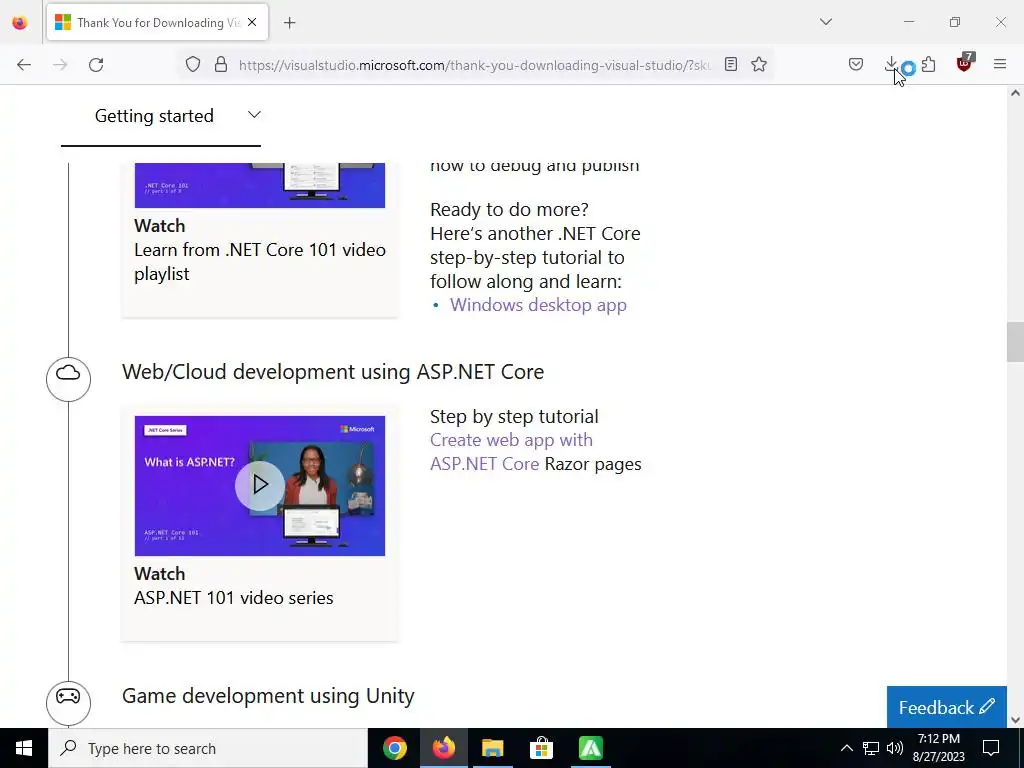Image resolution: width=1024 pixels, height=768 pixels.
Task: Bookmark this page with the star icon
Action: coord(759,64)
